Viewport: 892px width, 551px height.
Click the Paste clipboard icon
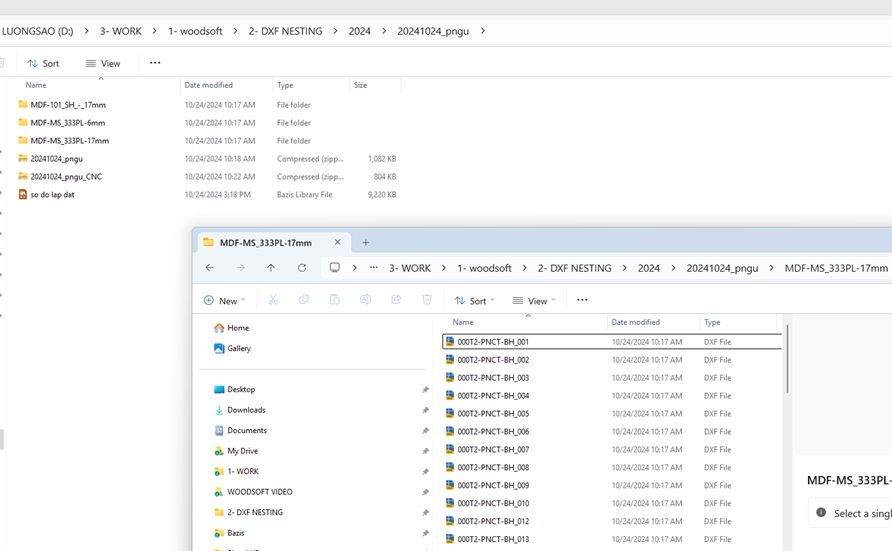[334, 300]
